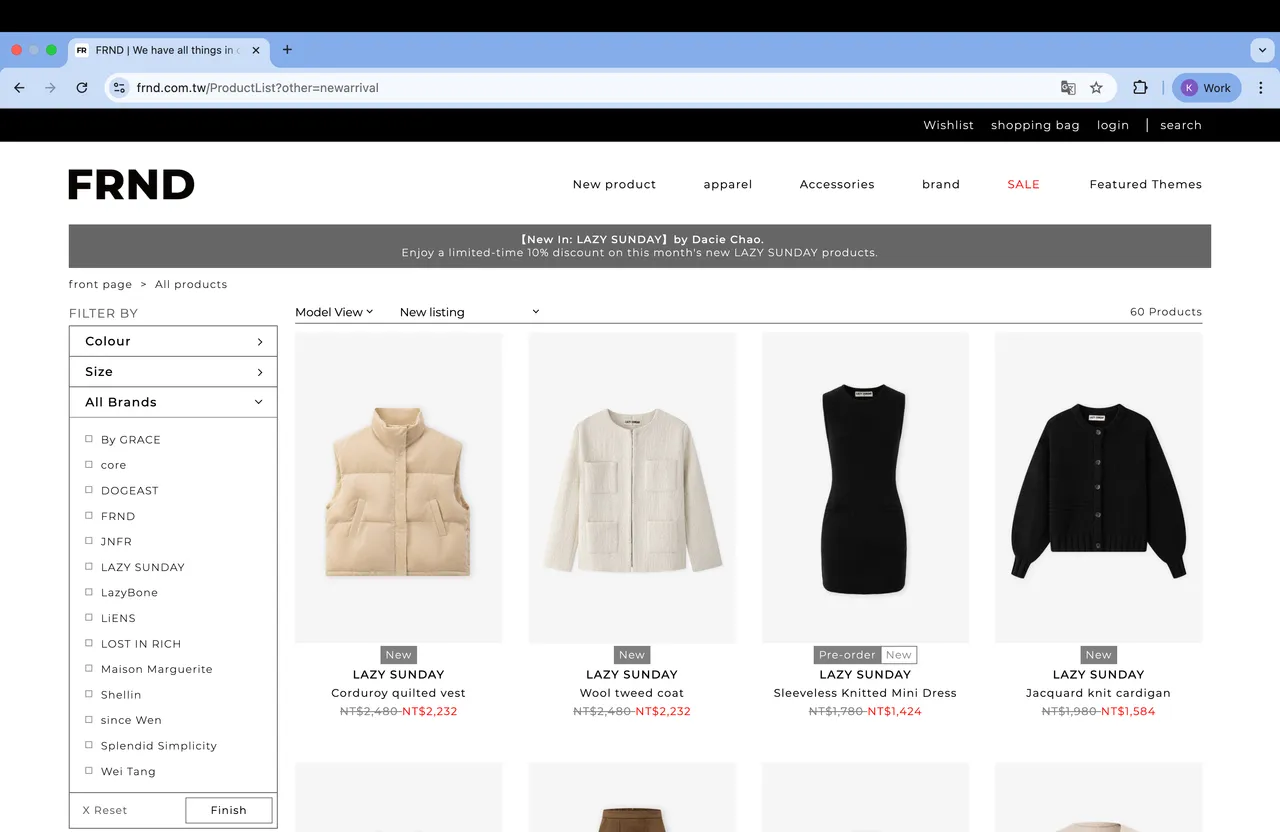1280x832 pixels.
Task: Open the New listing sort dropdown
Action: (x=468, y=312)
